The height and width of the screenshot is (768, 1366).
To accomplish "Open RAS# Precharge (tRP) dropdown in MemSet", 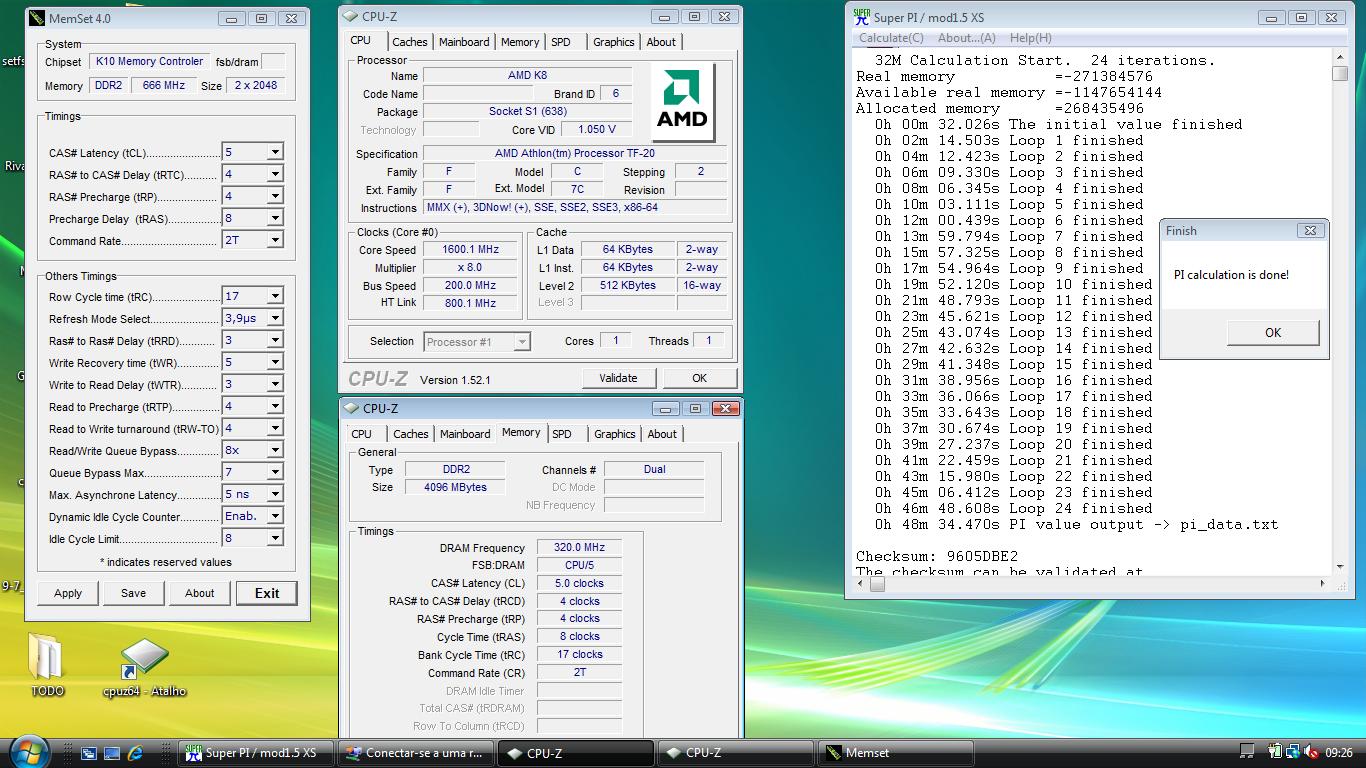I will (x=252, y=196).
